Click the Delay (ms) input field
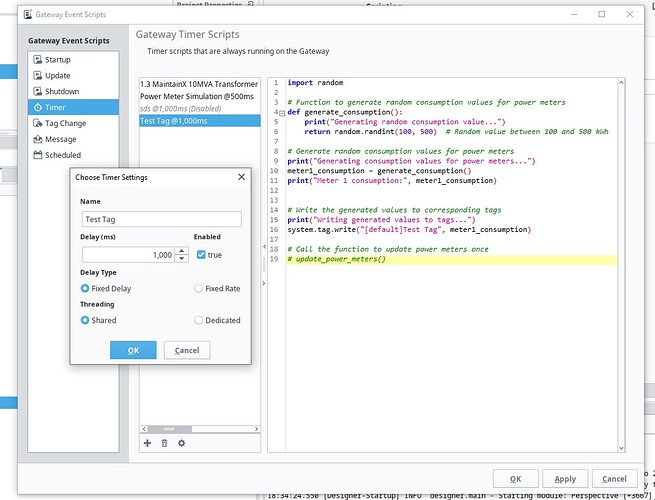This screenshot has height=500, width=655. tap(129, 255)
